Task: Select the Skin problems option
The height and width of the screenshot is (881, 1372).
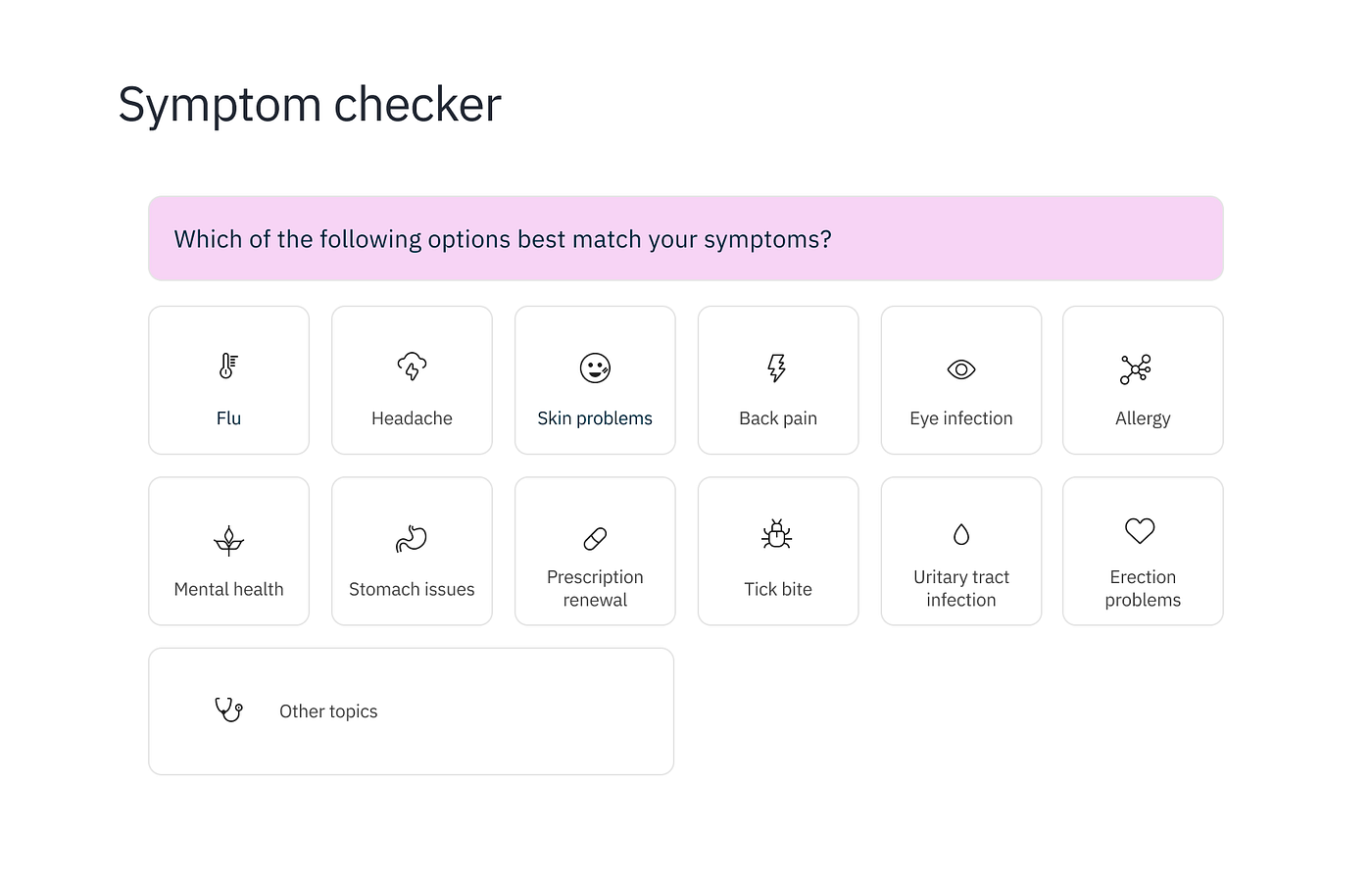Action: coord(595,380)
